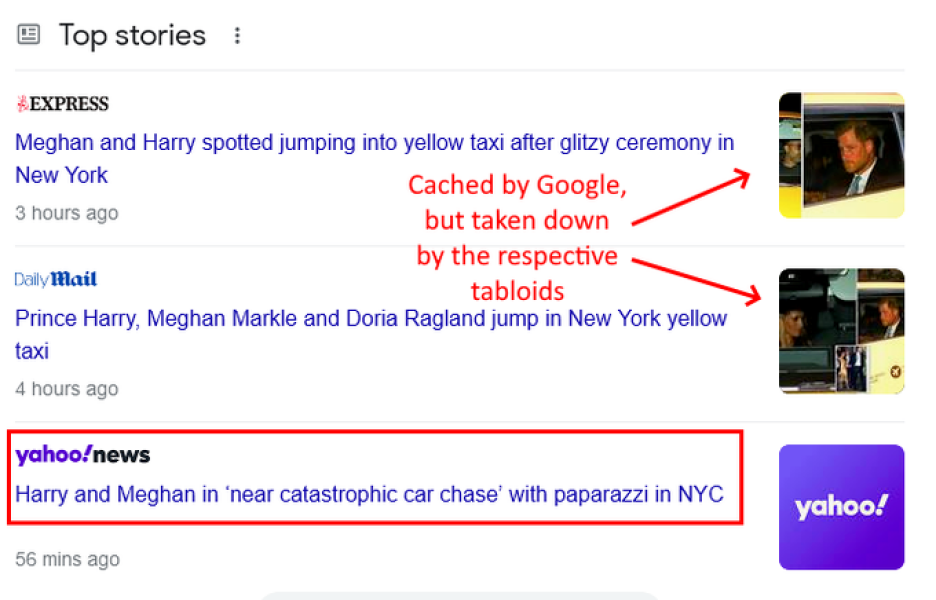Click the purple Yahoo thumbnail
936x600 pixels.
point(841,507)
